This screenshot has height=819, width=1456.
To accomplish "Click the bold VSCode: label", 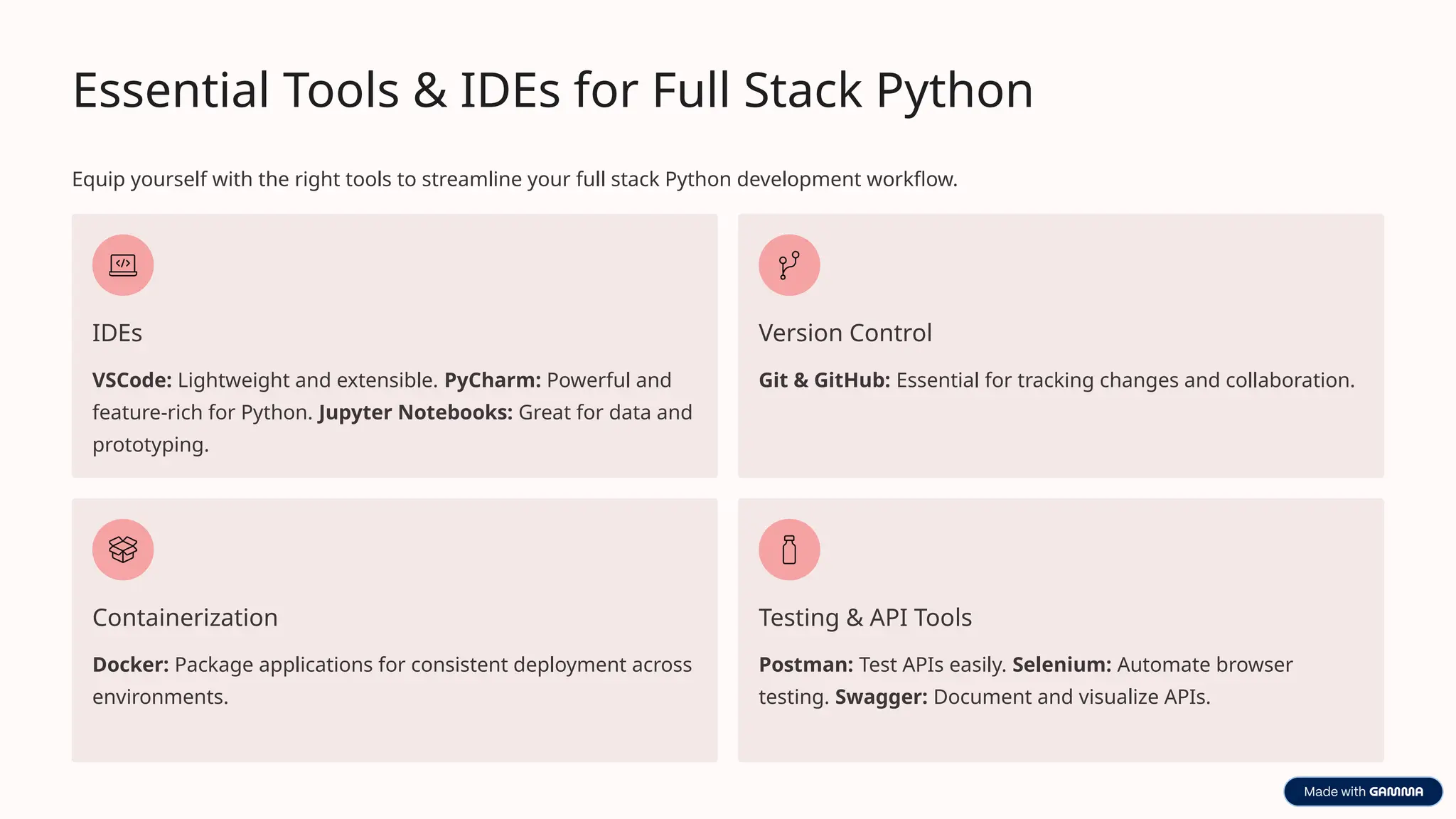I will click(x=132, y=380).
